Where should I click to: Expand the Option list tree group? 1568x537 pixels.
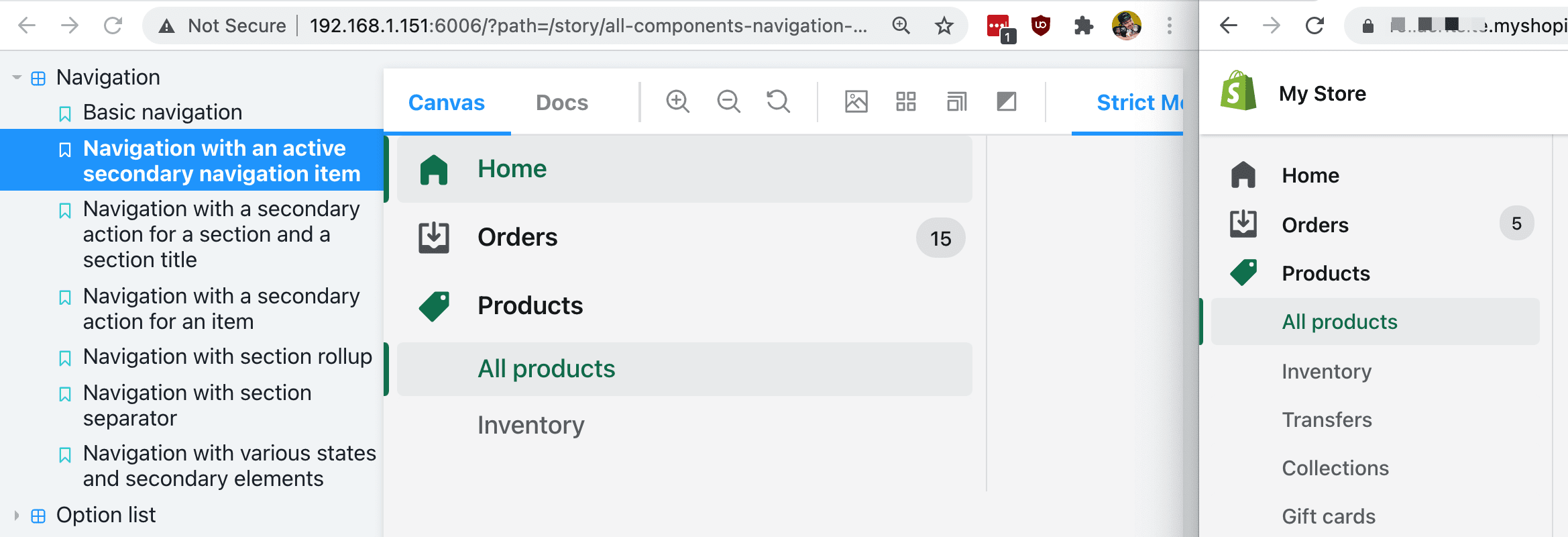click(17, 516)
